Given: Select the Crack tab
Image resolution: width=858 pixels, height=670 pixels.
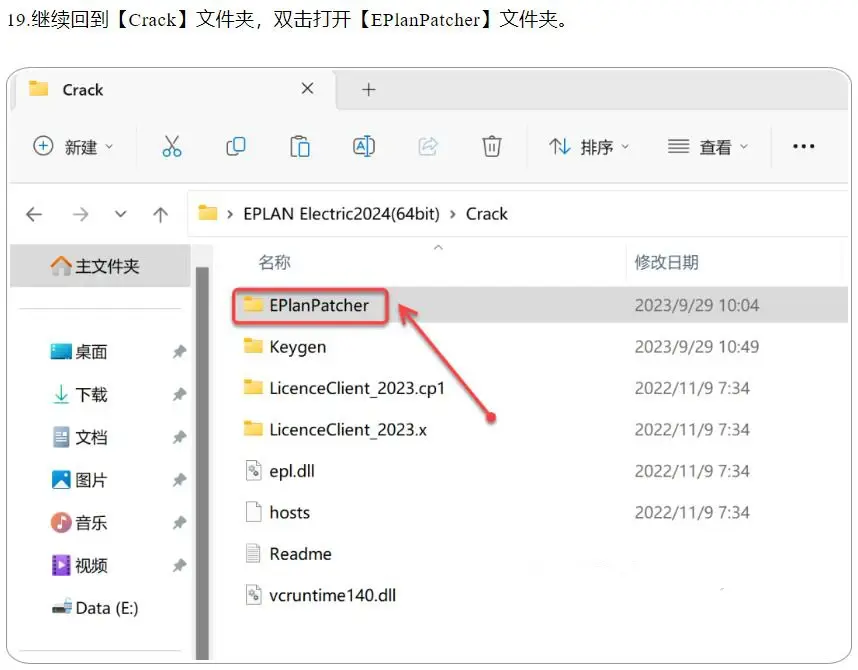Looking at the screenshot, I should [170, 89].
